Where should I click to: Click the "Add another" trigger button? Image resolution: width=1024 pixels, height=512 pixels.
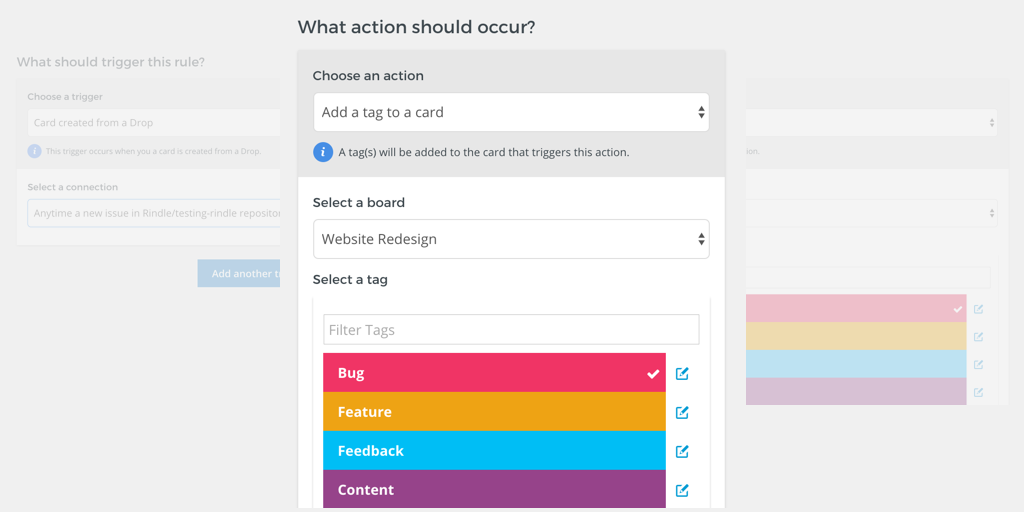tap(240, 274)
